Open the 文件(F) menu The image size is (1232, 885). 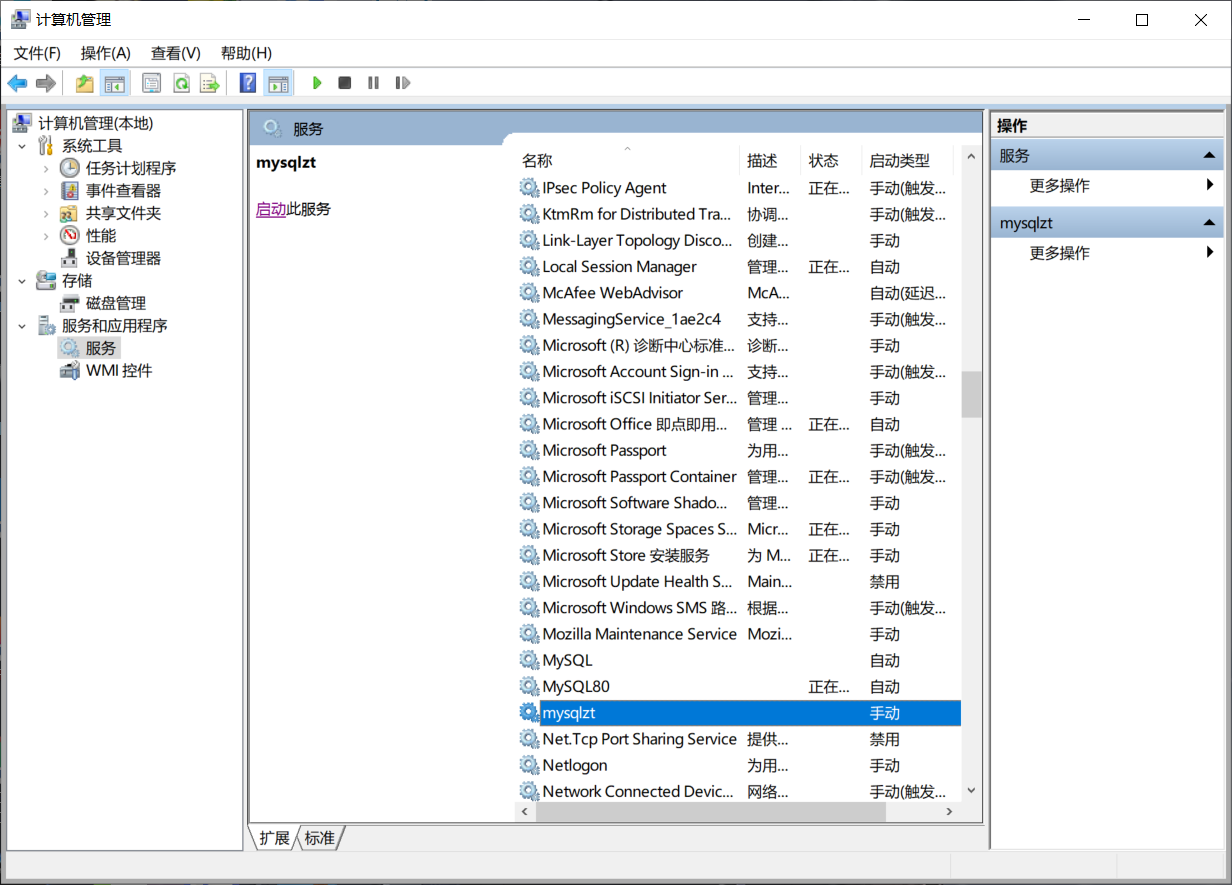(x=37, y=53)
